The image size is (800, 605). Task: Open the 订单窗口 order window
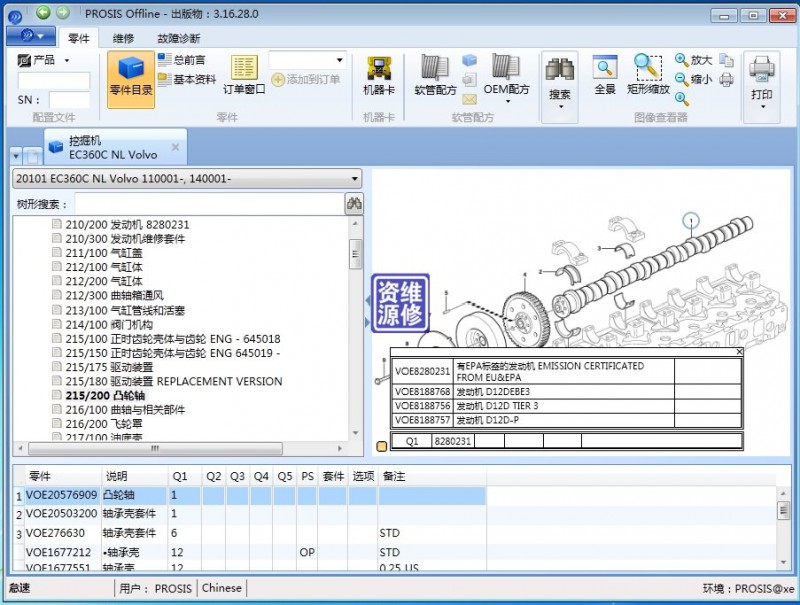244,75
